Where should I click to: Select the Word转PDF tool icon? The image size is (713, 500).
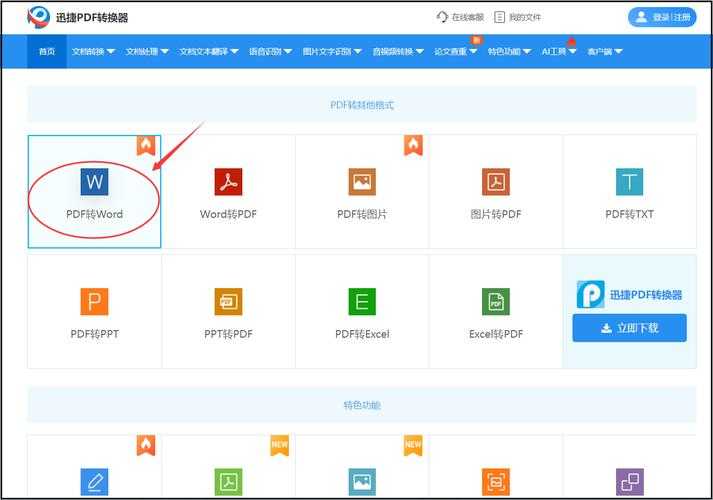coord(228,181)
